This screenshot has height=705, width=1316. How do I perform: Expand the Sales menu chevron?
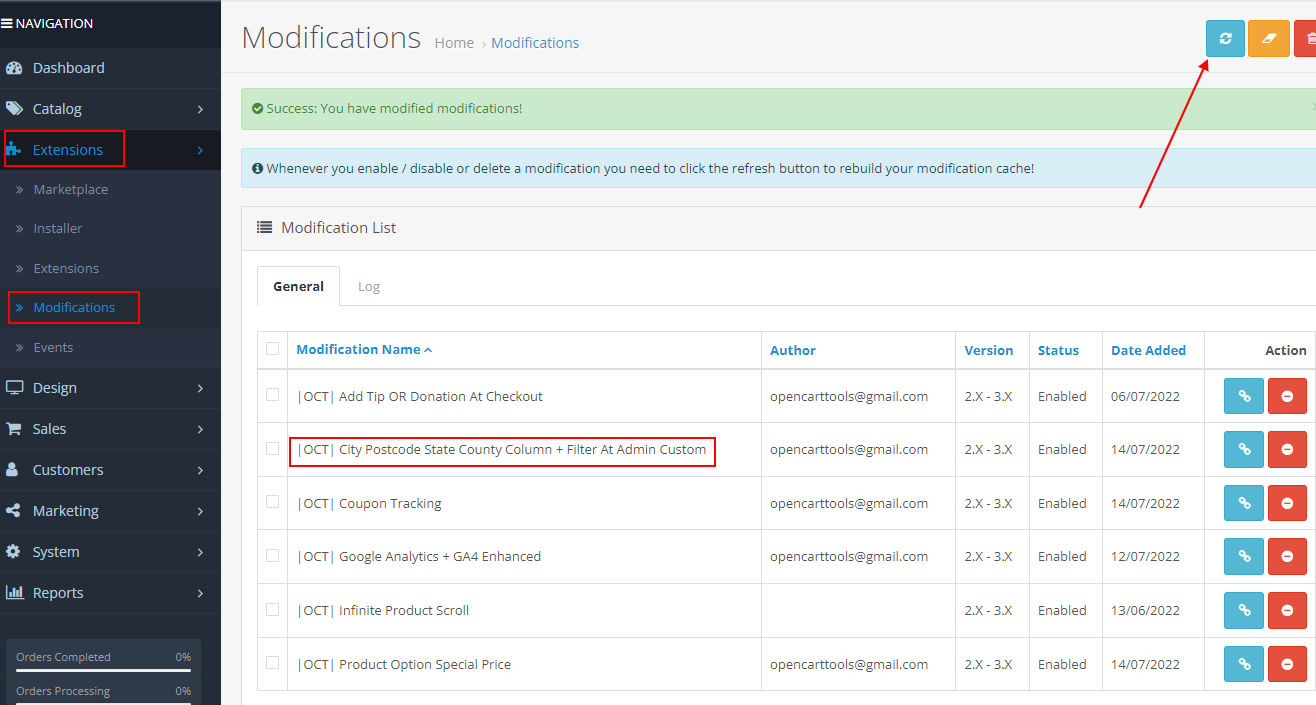pyautogui.click(x=200, y=429)
